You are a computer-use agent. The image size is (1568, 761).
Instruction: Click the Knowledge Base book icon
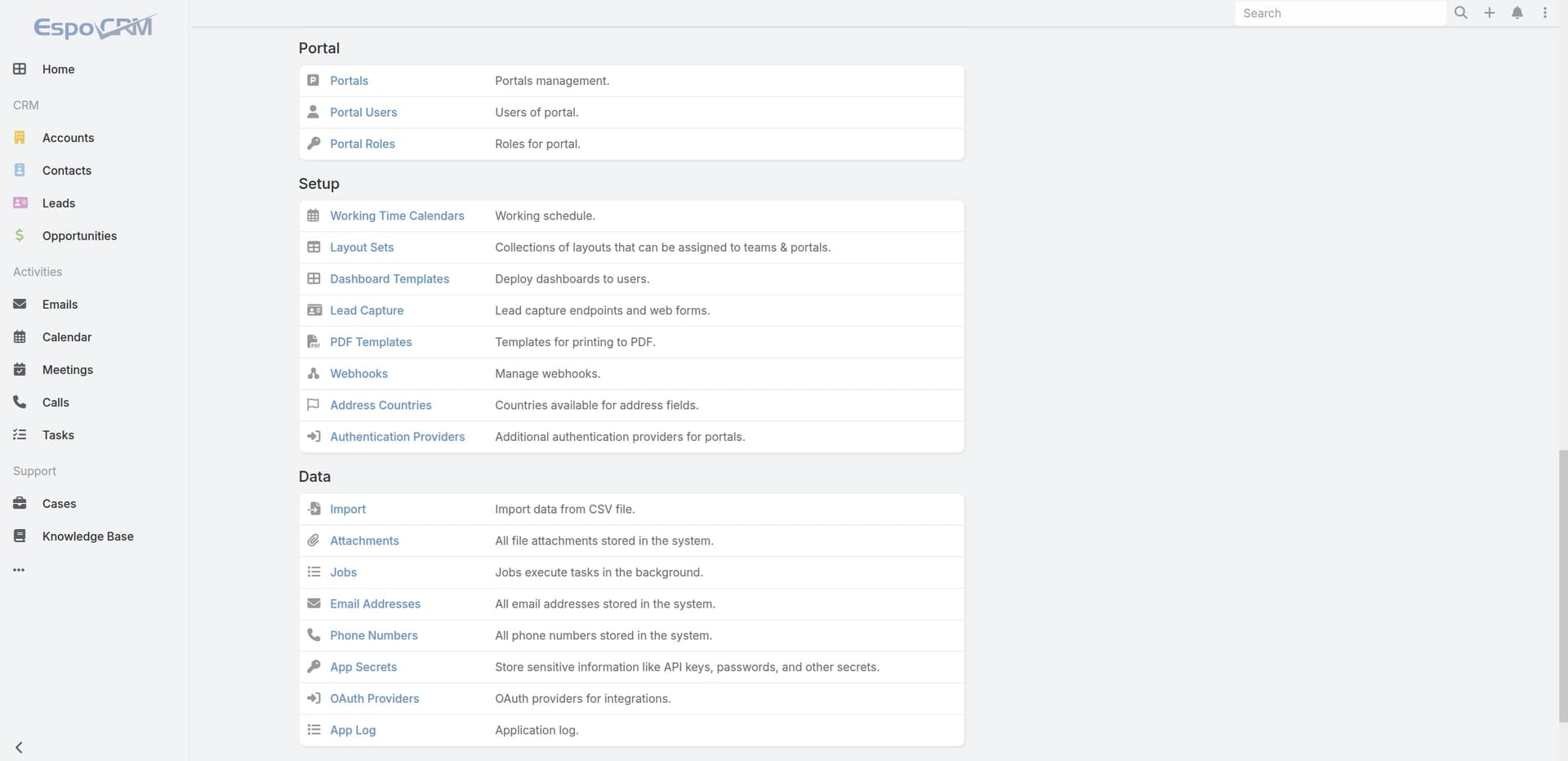pos(20,536)
